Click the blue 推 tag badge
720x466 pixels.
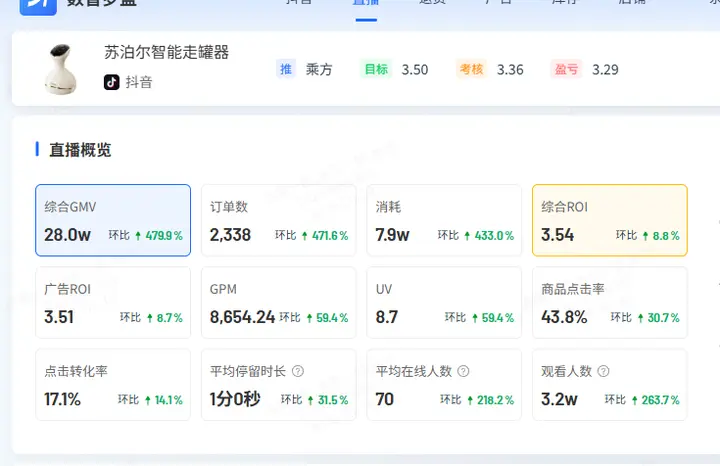coord(286,69)
